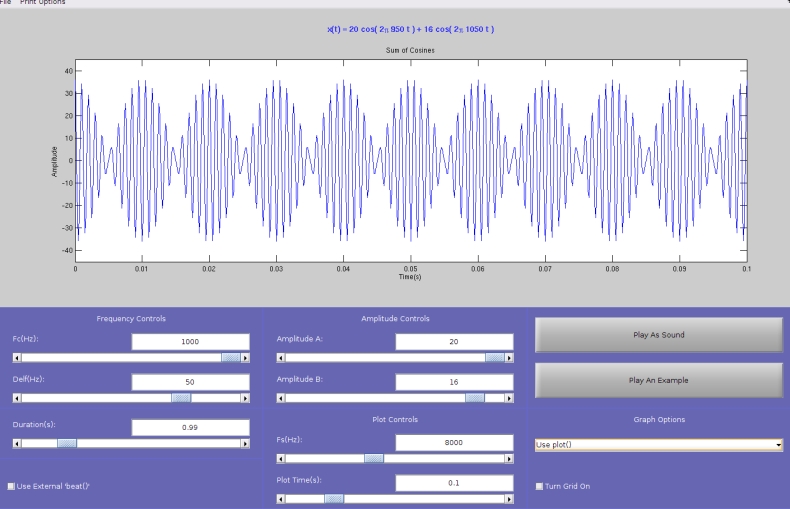The width and height of the screenshot is (790, 509).
Task: Click left arrow of Amplitude B slider
Action: pyautogui.click(x=281, y=398)
